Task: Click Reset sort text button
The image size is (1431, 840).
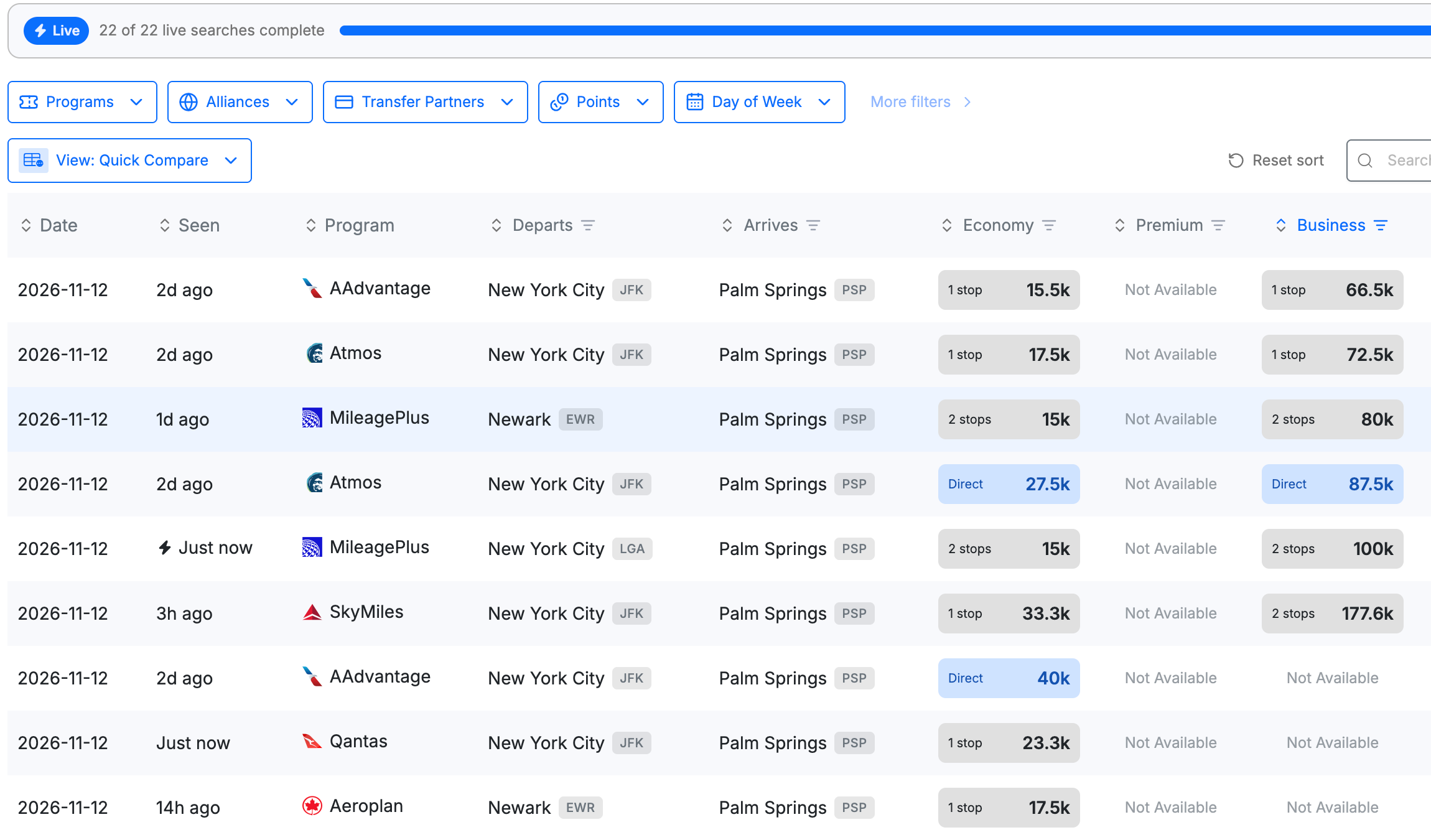Action: (x=1288, y=161)
